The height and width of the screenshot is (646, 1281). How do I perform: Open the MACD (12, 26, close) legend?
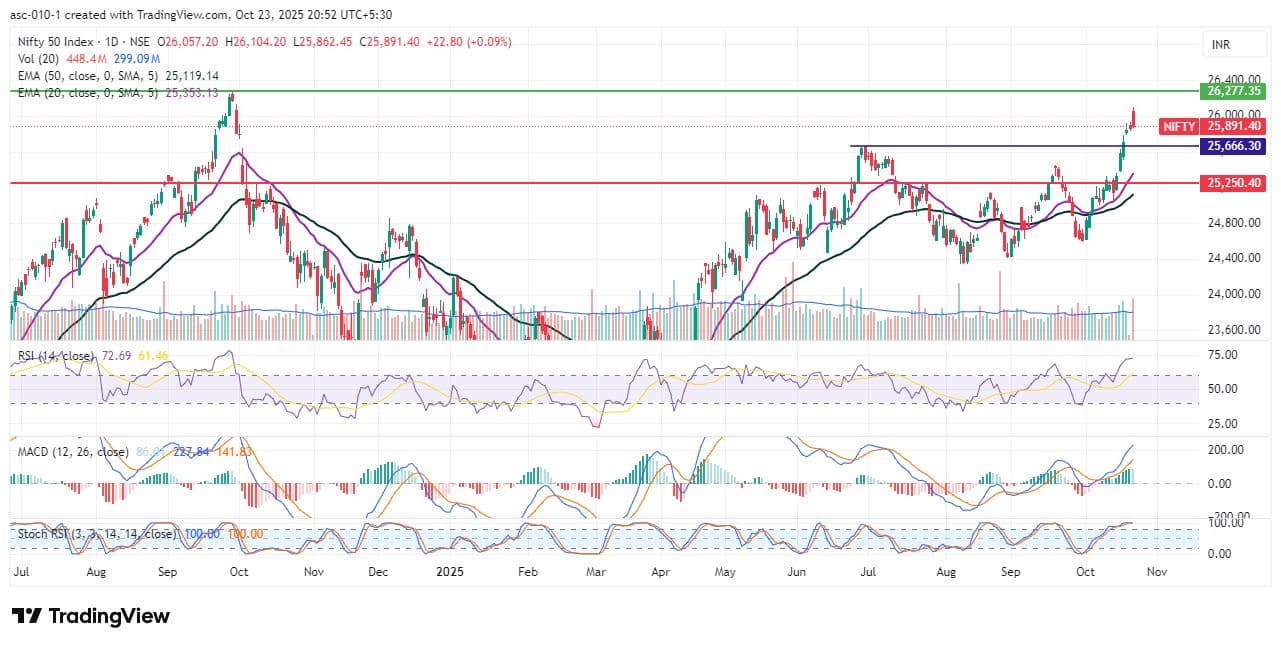[72, 452]
